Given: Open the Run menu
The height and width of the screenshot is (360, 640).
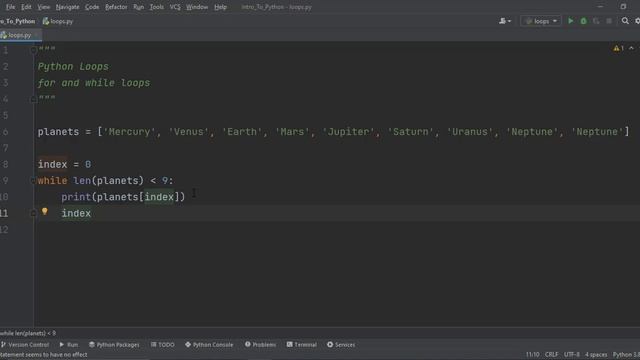Looking at the screenshot, I should point(138,7).
